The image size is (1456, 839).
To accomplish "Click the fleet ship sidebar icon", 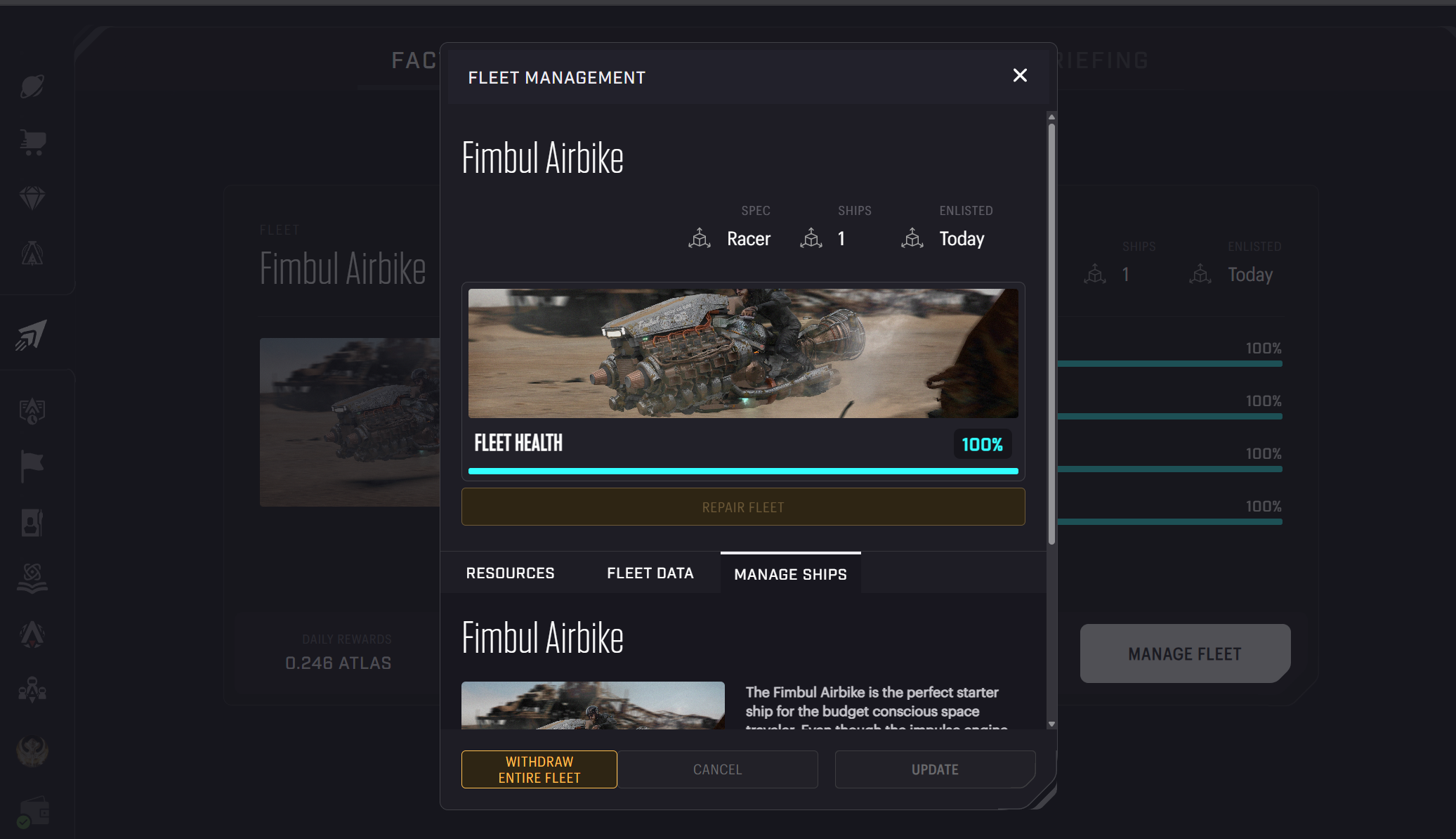I will coord(32,334).
